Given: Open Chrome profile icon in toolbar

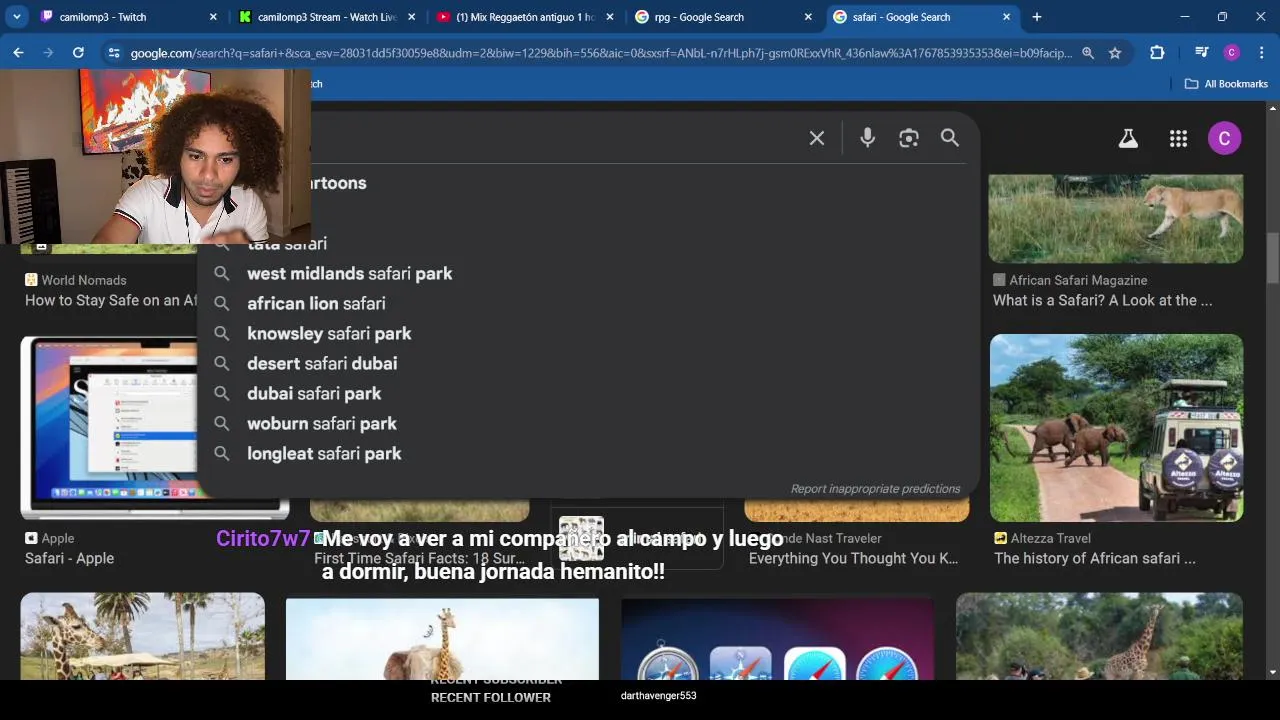Looking at the screenshot, I should click(x=1231, y=53).
